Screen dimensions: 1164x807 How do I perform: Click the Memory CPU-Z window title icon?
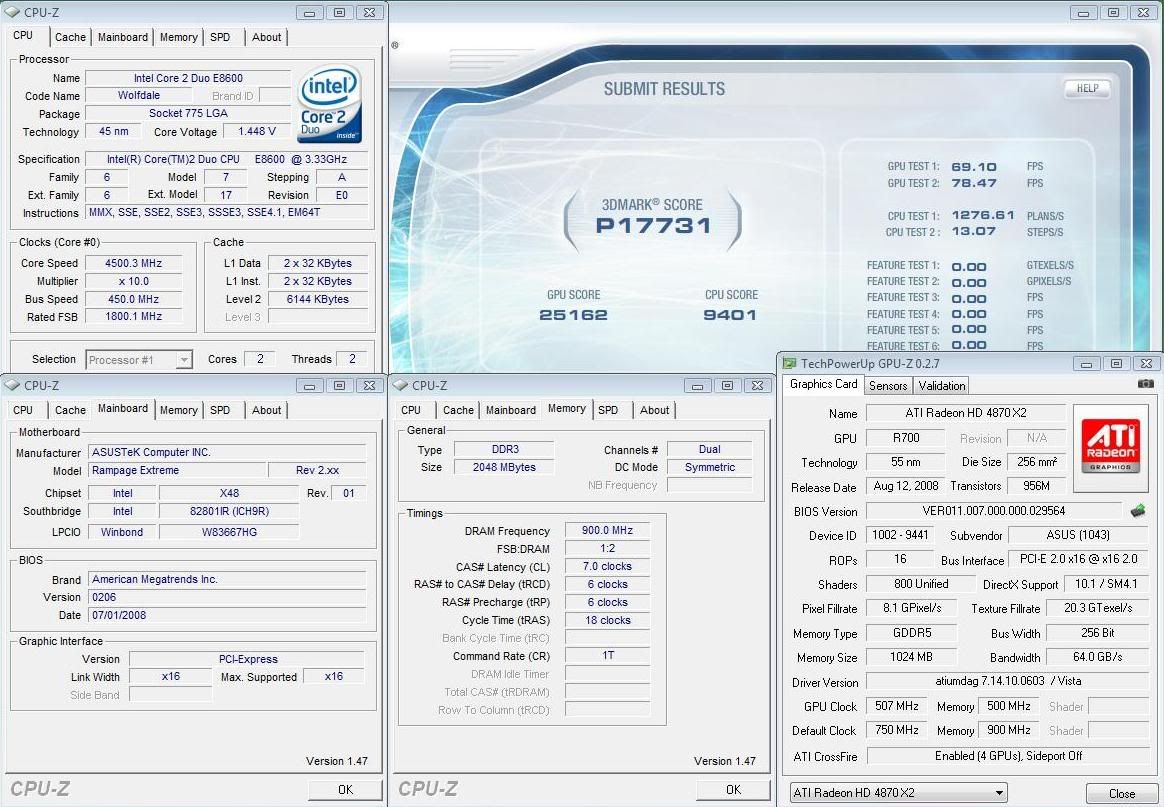pos(400,385)
